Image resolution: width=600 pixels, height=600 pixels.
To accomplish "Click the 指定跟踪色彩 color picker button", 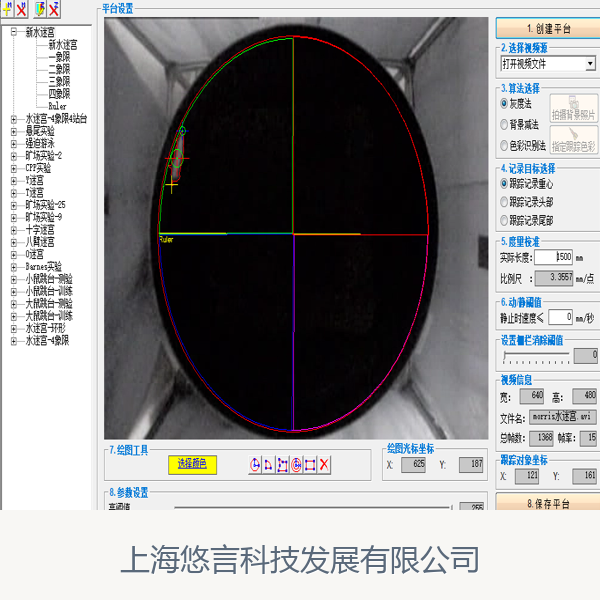I will pos(573,140).
